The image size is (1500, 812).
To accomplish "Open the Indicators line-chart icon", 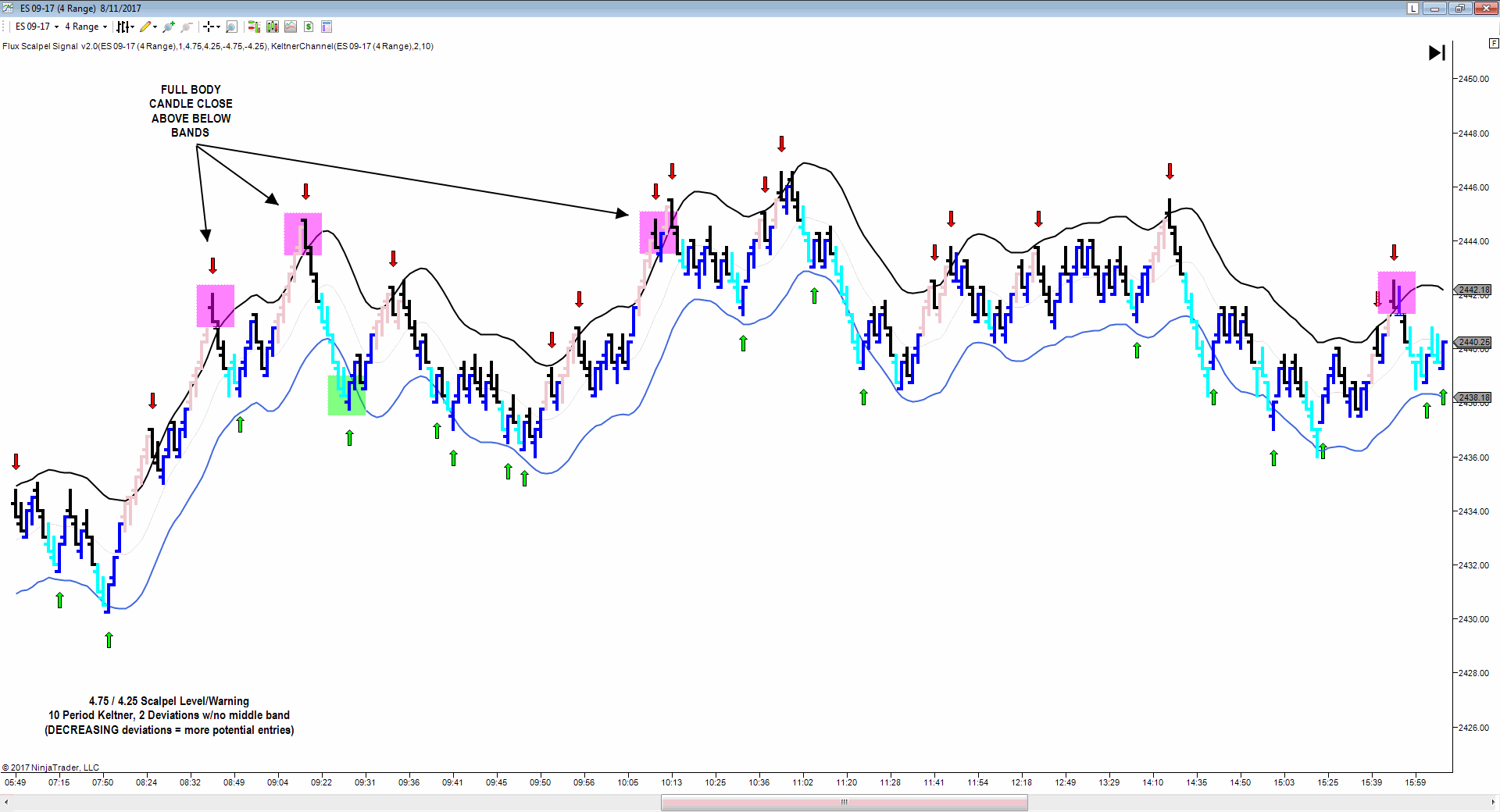I will point(291,27).
